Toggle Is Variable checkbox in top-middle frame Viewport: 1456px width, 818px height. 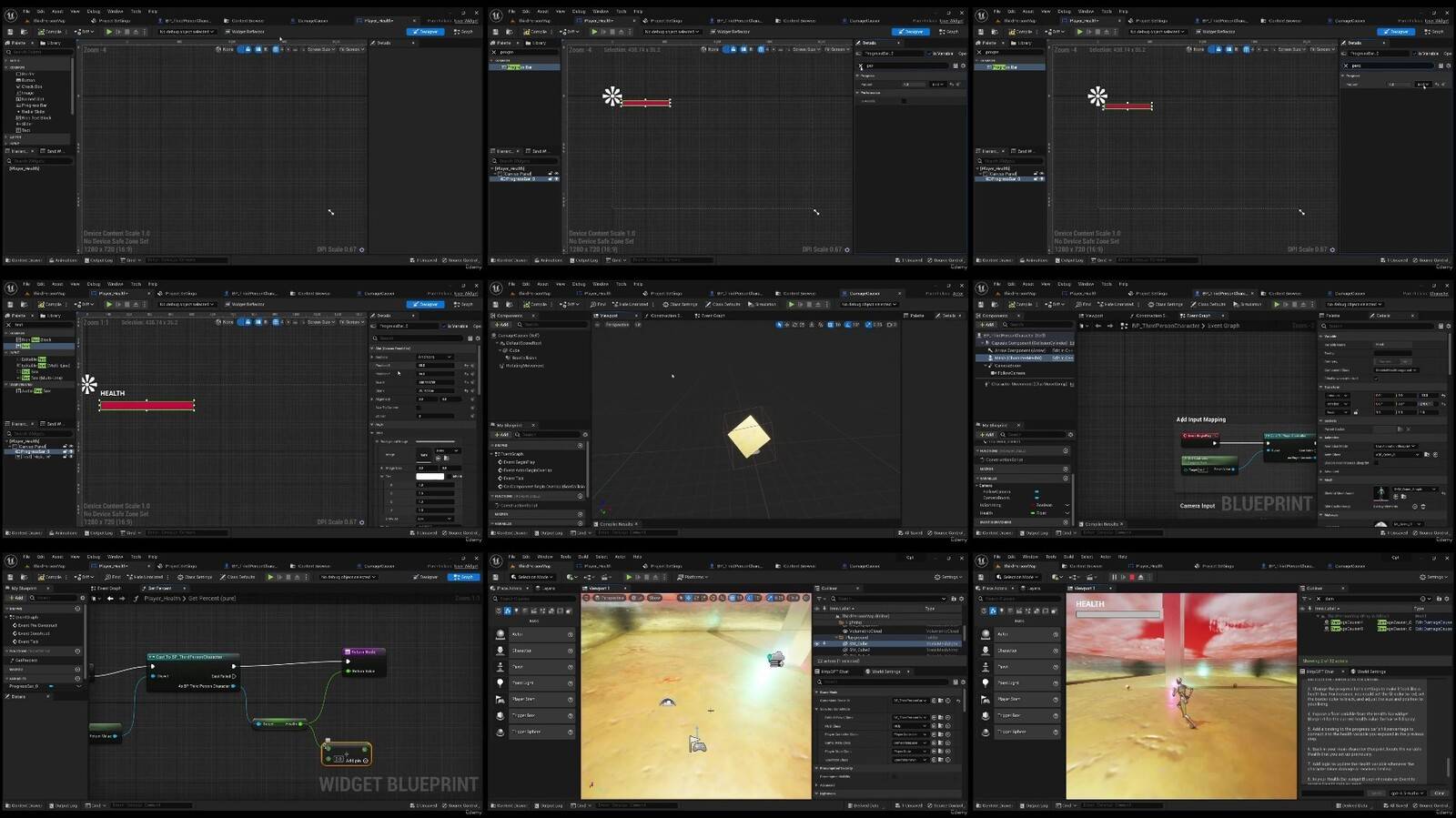tap(928, 54)
